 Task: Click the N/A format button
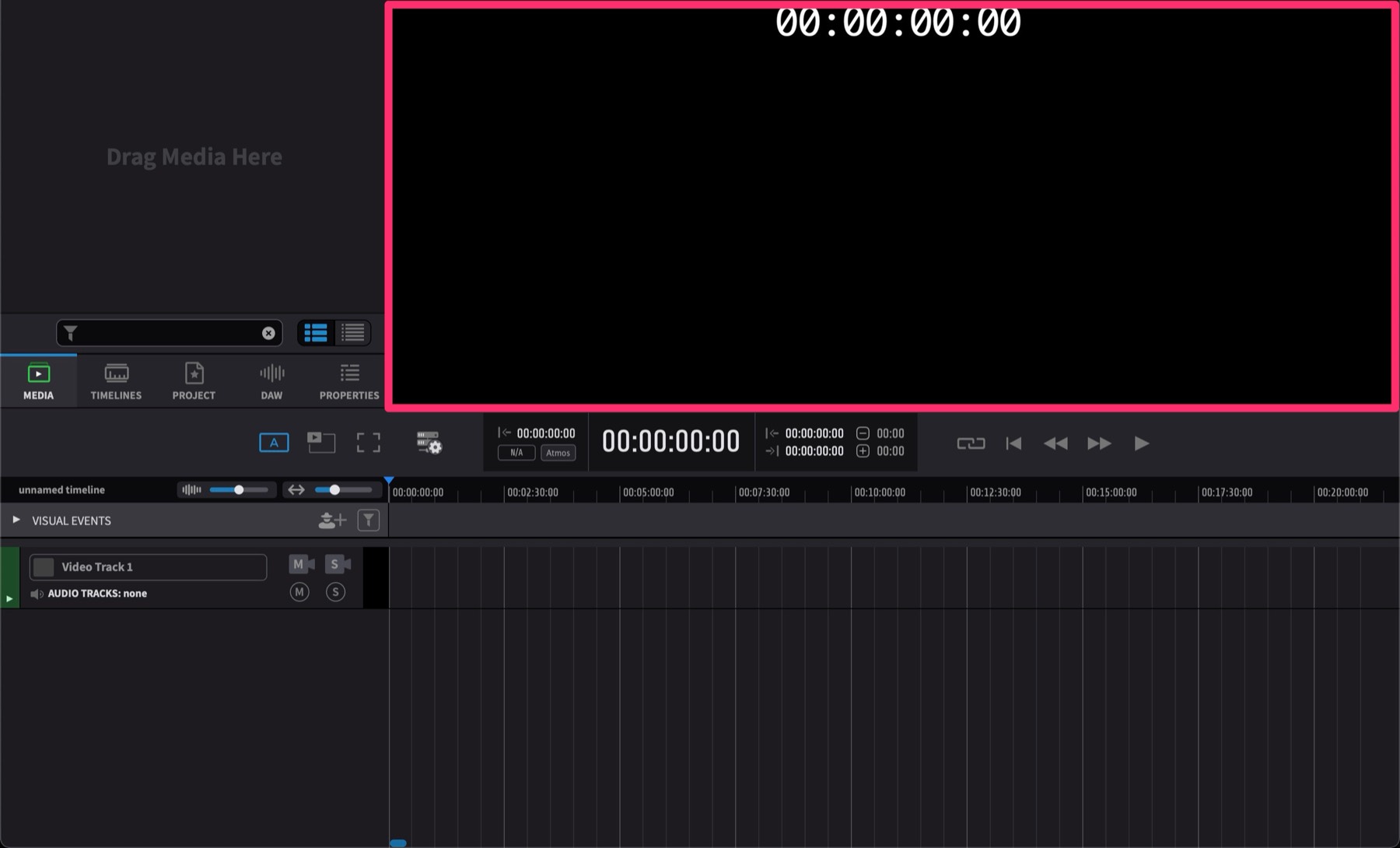coord(516,453)
